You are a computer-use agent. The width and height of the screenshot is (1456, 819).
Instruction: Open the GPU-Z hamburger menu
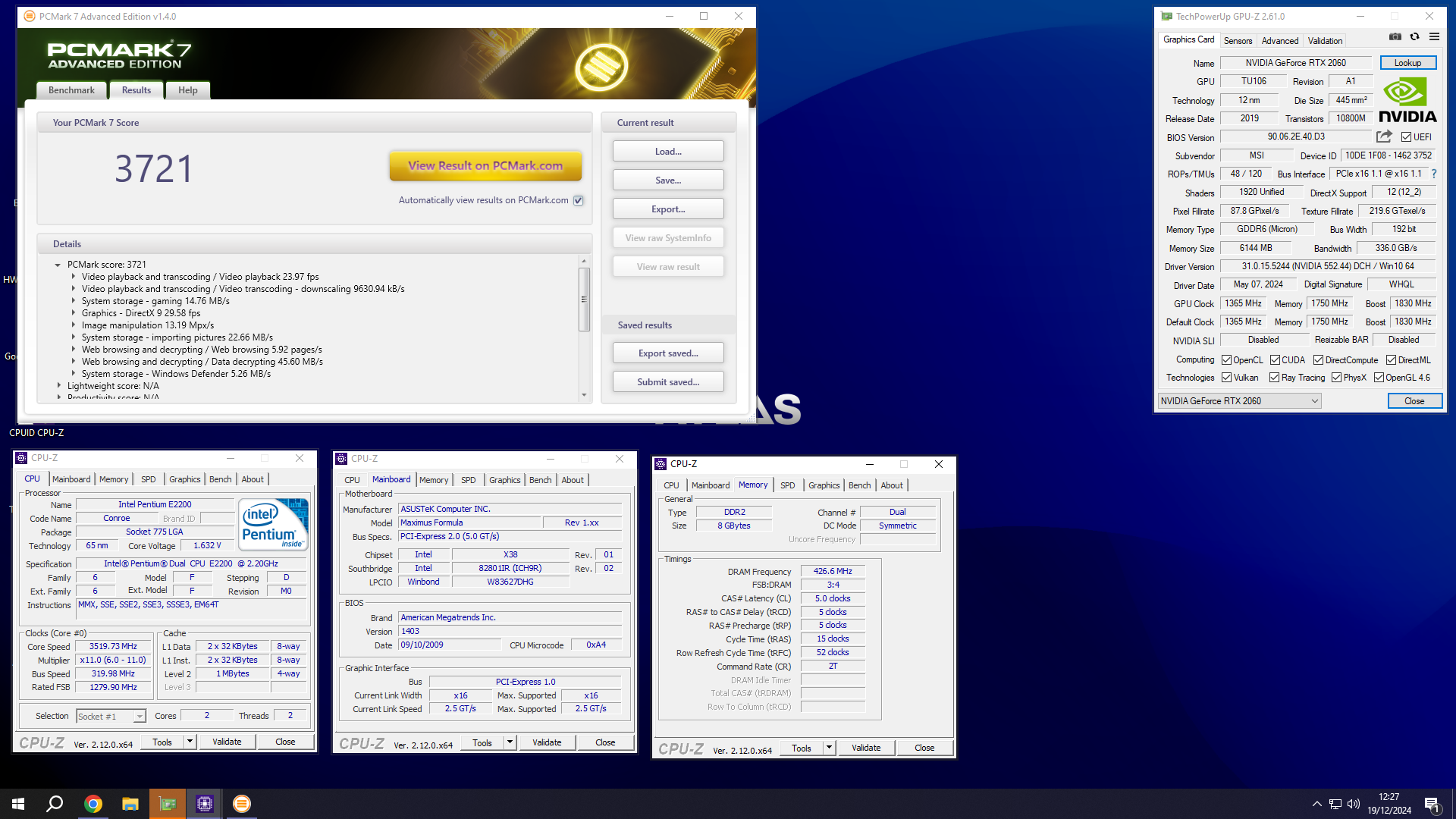1434,36
